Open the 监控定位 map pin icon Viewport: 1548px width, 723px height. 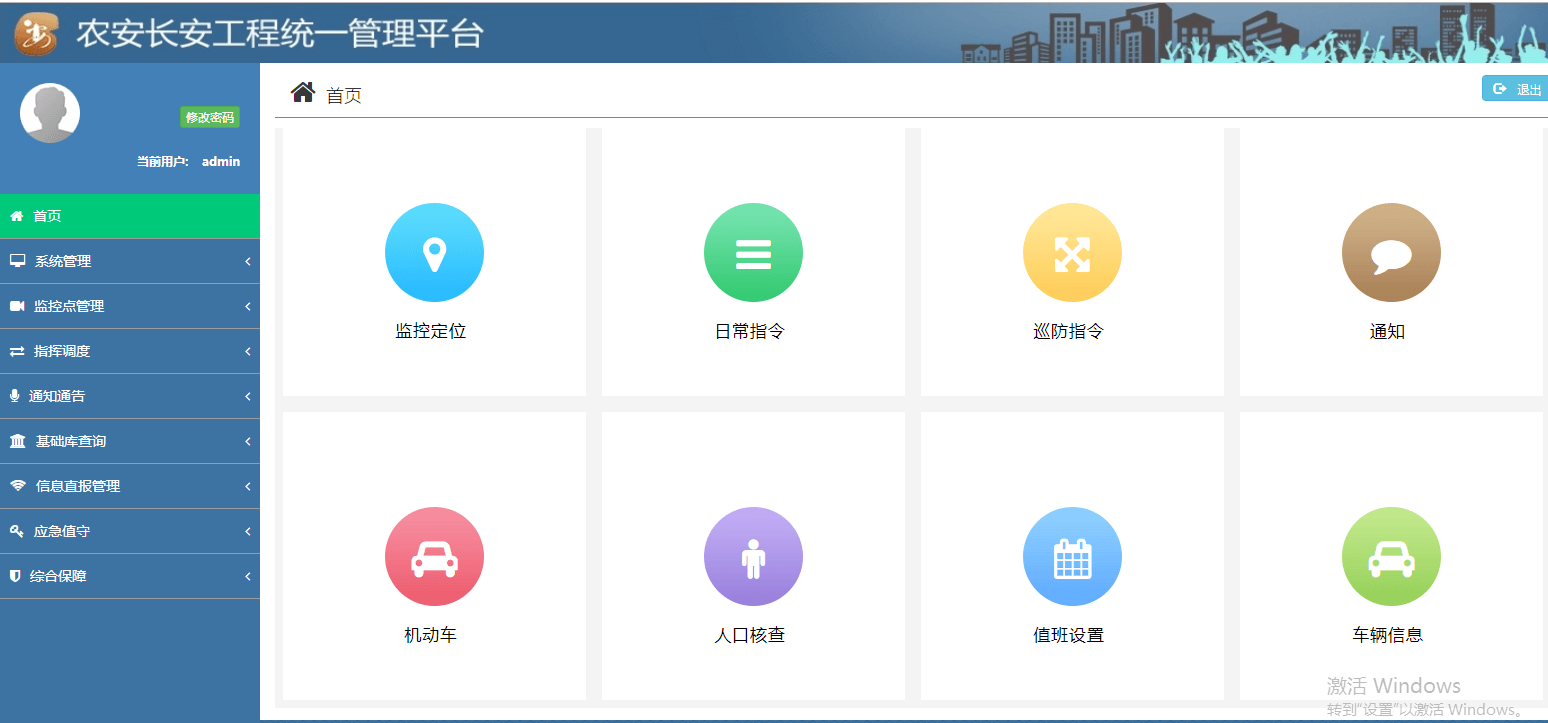point(434,253)
